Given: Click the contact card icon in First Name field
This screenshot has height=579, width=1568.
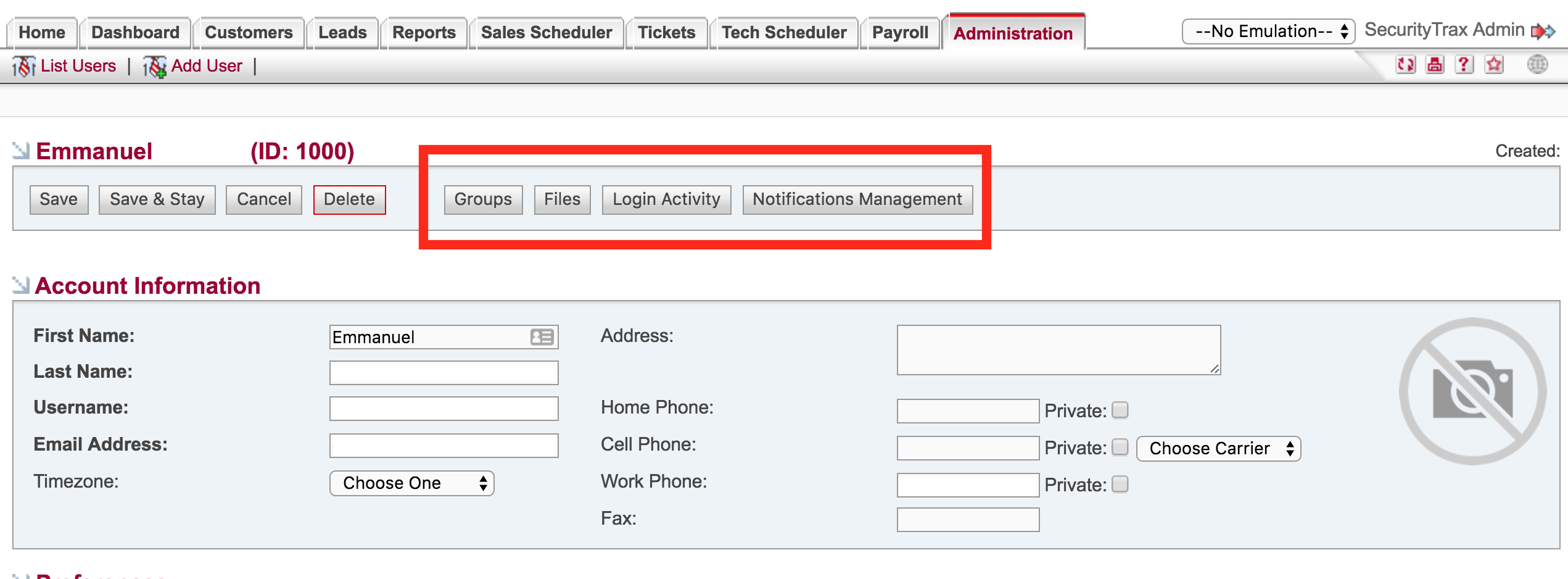Looking at the screenshot, I should tap(542, 337).
